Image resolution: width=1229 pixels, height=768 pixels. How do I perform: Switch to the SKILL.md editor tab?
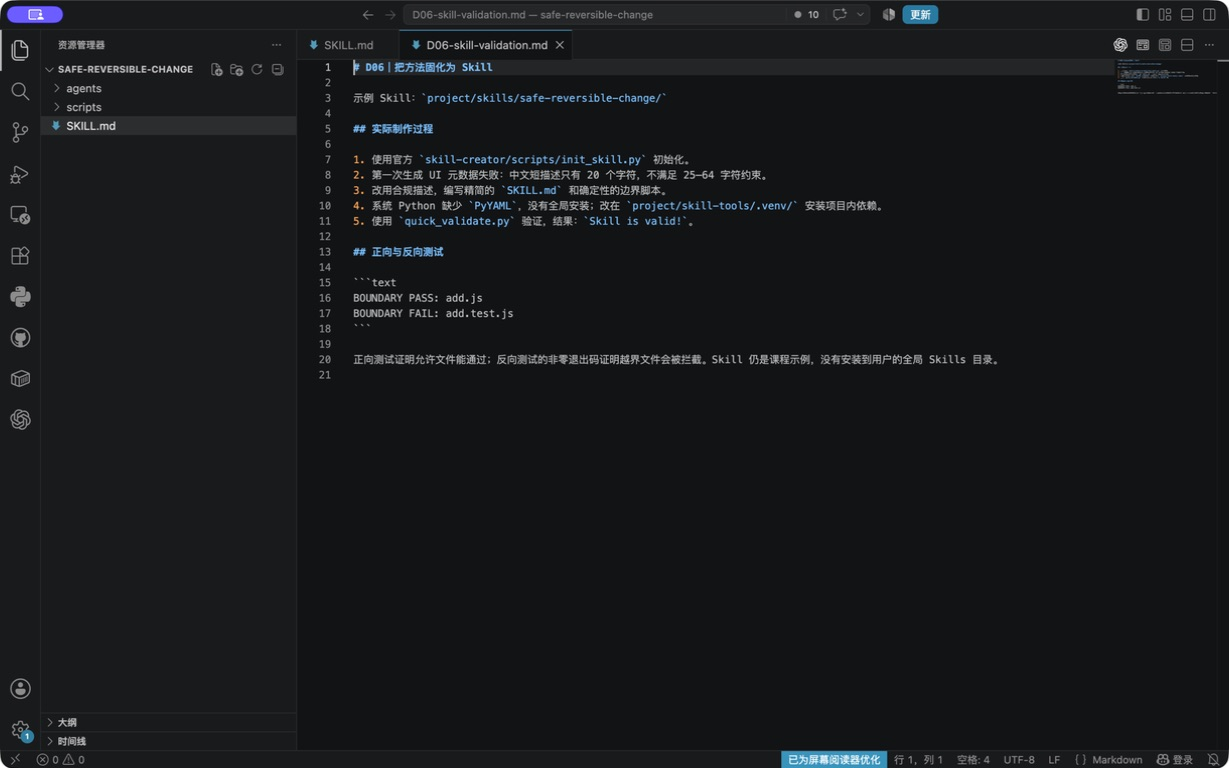pos(348,45)
